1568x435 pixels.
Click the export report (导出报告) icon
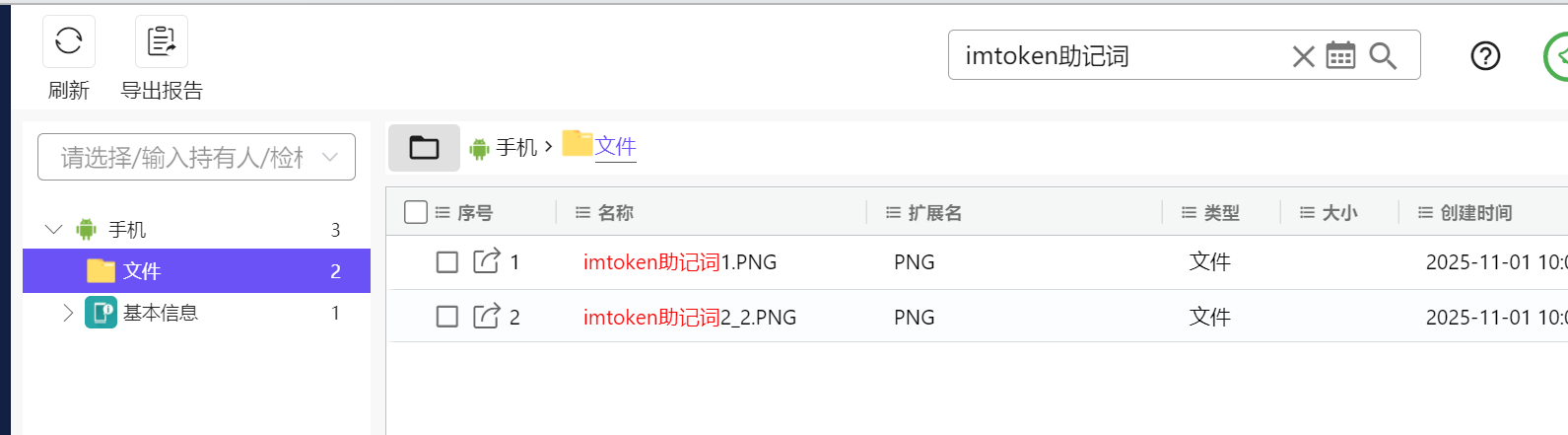[x=162, y=41]
